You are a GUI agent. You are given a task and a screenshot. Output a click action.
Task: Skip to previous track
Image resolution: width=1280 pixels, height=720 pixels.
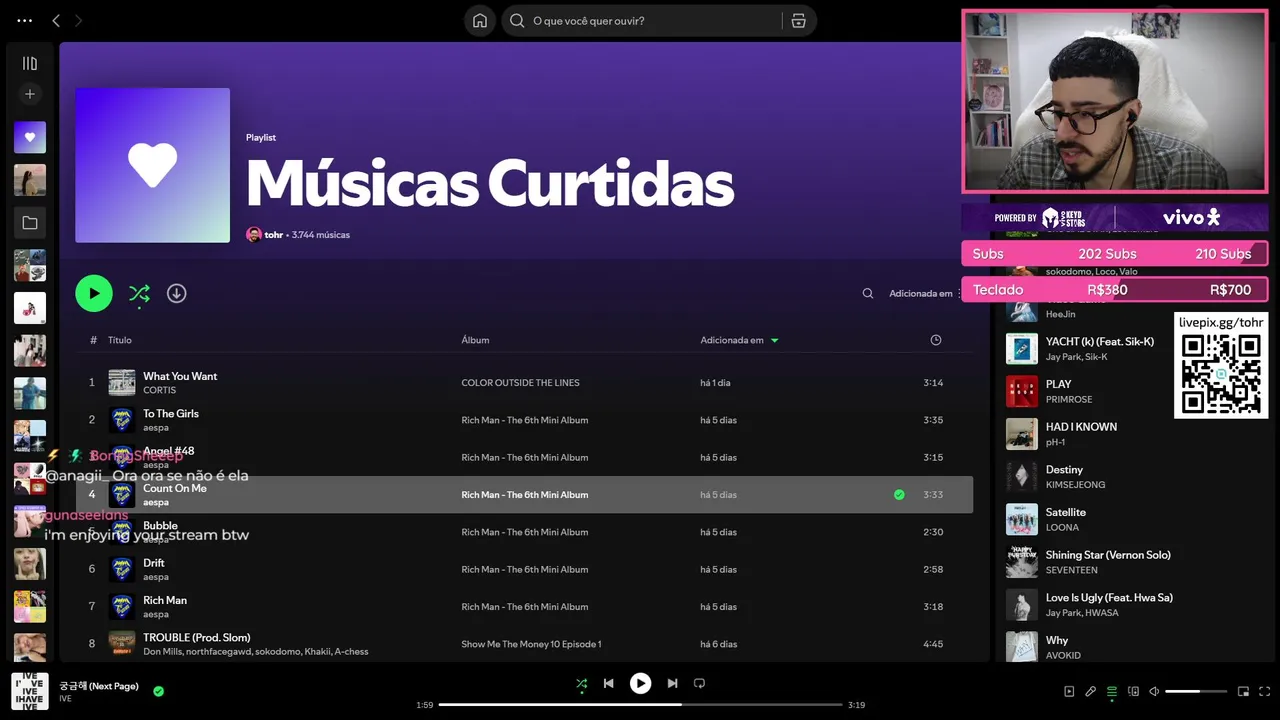coord(609,684)
